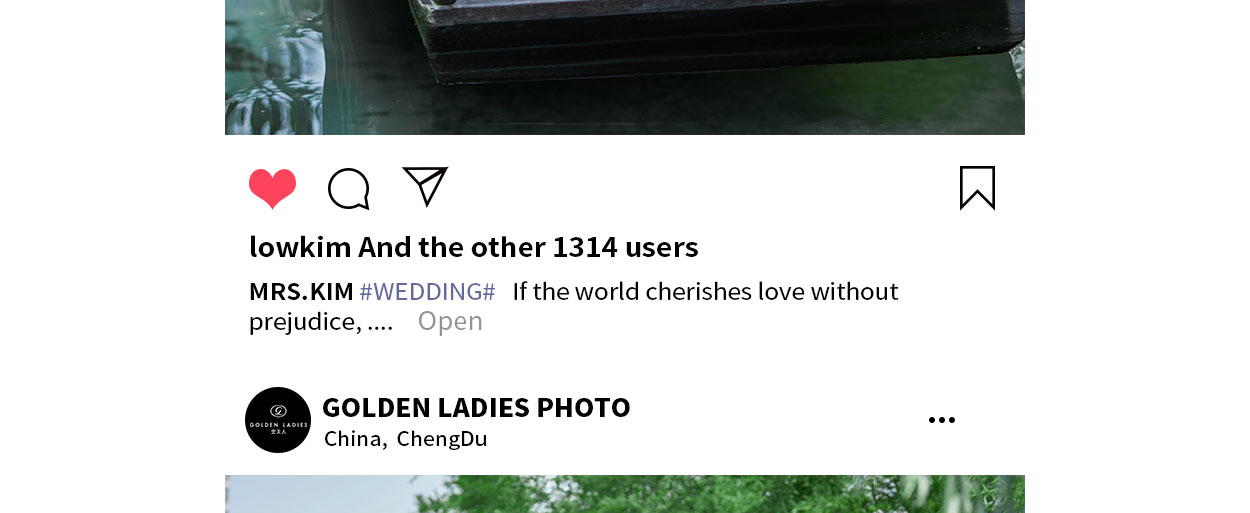This screenshot has height=513, width=1250.
Task: Select the 1314 number in likes line
Action: (585, 247)
